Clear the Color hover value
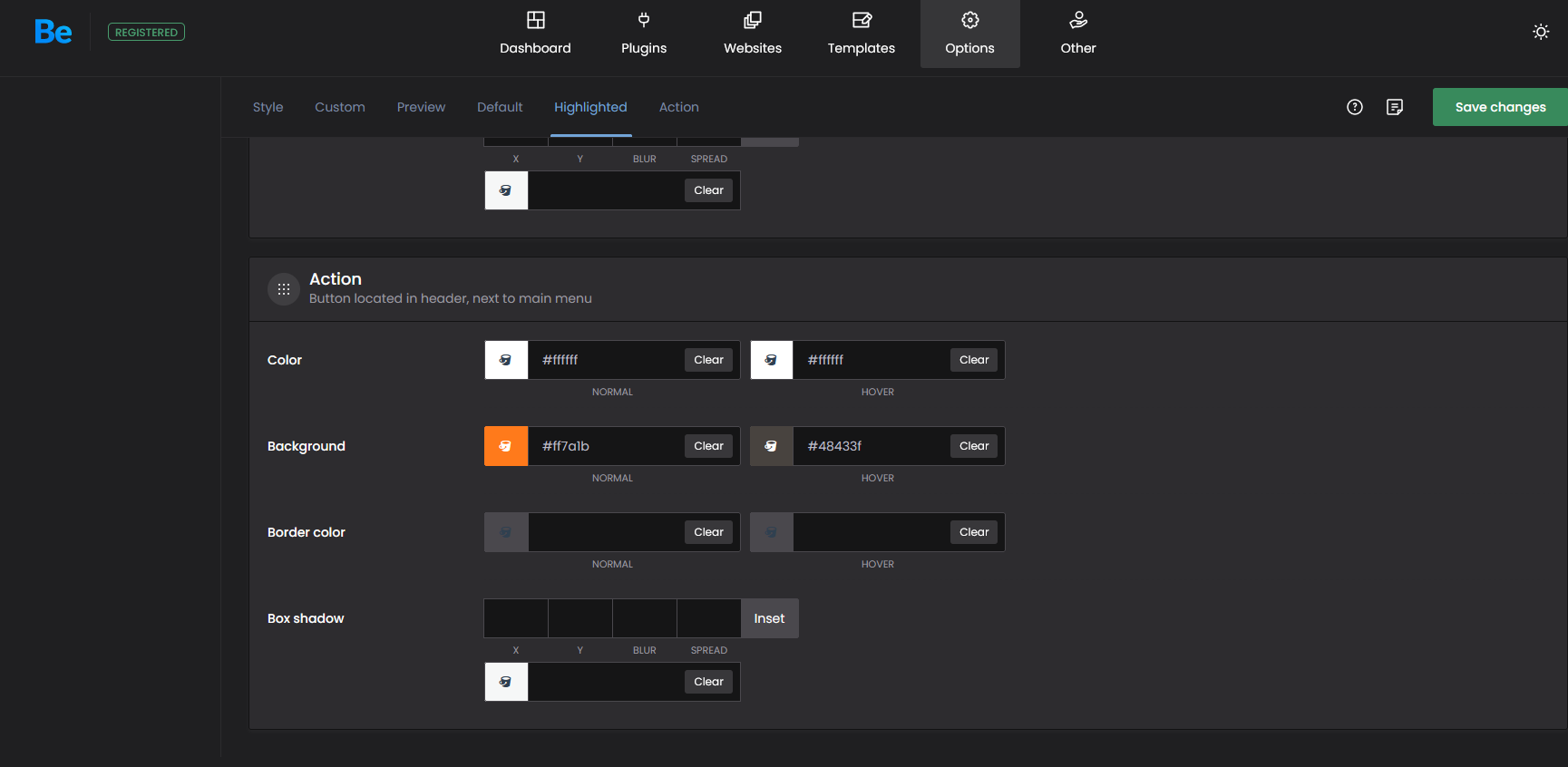The height and width of the screenshot is (767, 1568). (974, 360)
